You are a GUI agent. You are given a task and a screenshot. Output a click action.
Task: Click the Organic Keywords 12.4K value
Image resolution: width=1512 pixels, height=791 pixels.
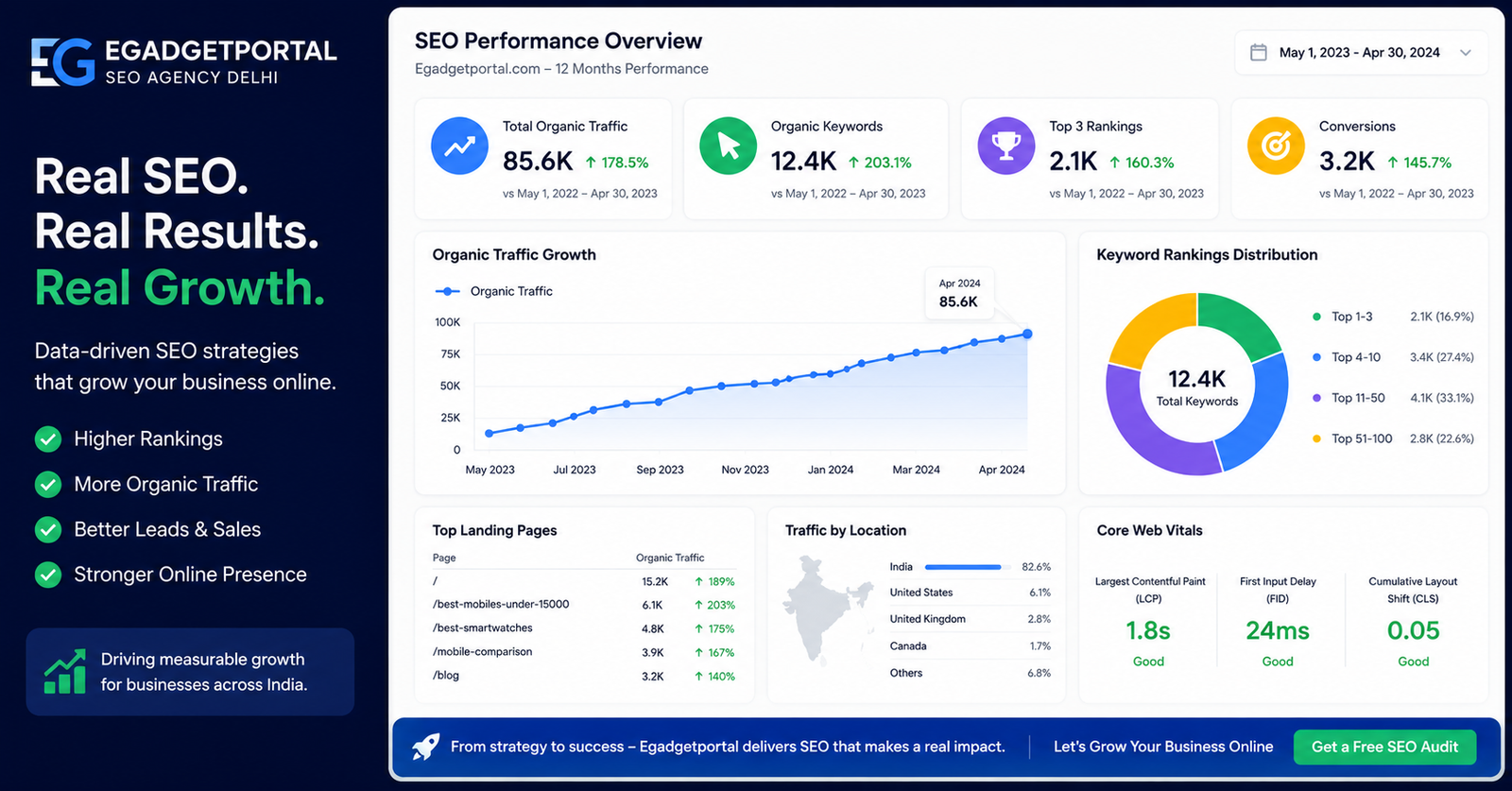pos(803,162)
